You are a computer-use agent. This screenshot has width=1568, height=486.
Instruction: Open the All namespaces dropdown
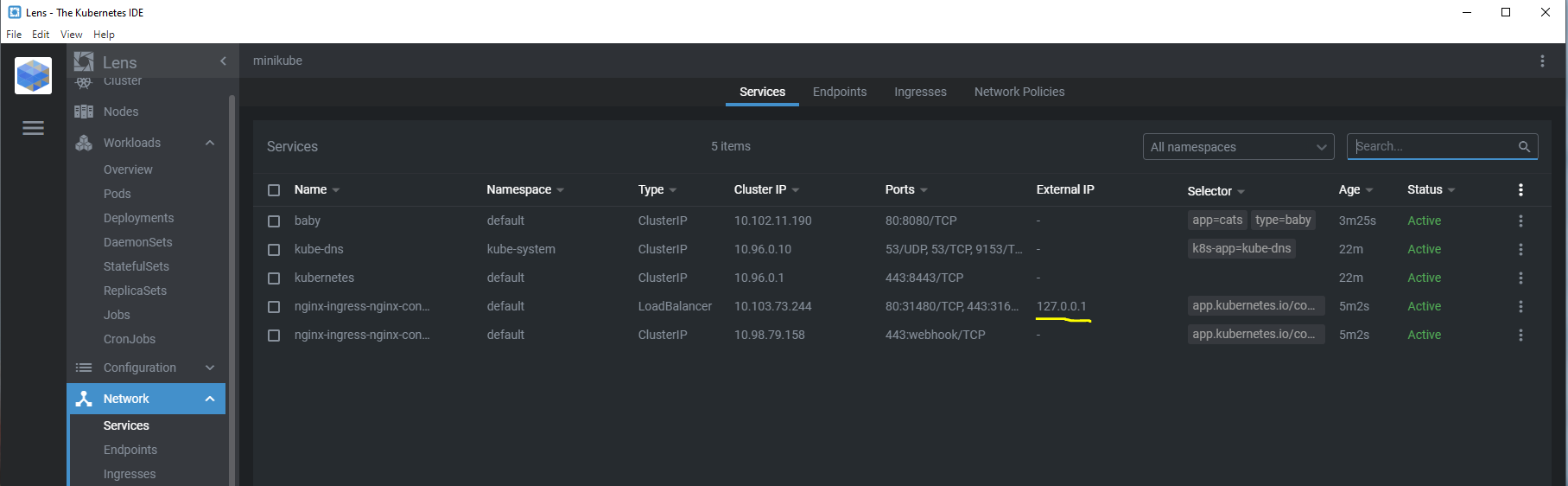(1238, 147)
